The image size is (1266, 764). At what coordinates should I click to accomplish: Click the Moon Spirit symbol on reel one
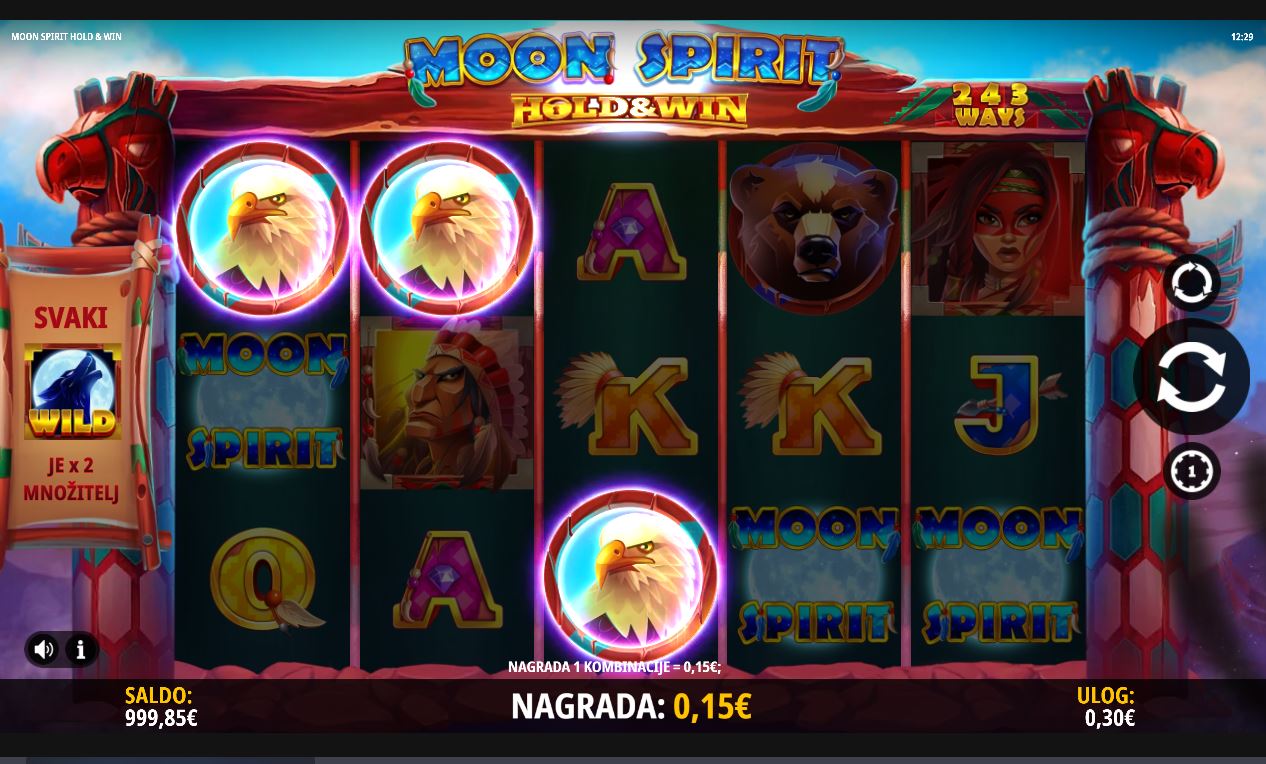pyautogui.click(x=262, y=403)
